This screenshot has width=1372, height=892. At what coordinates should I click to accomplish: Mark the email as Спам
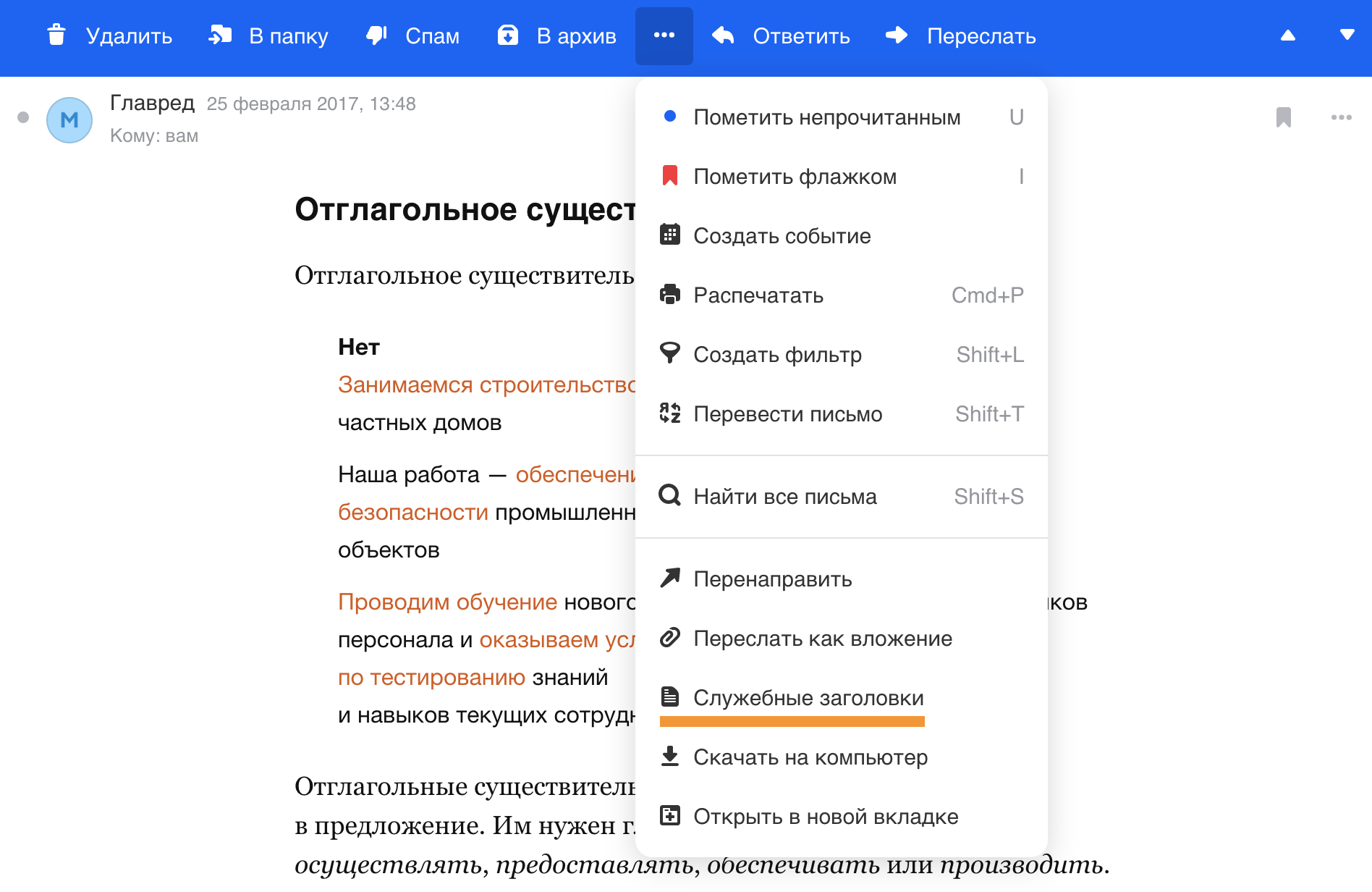pos(412,35)
